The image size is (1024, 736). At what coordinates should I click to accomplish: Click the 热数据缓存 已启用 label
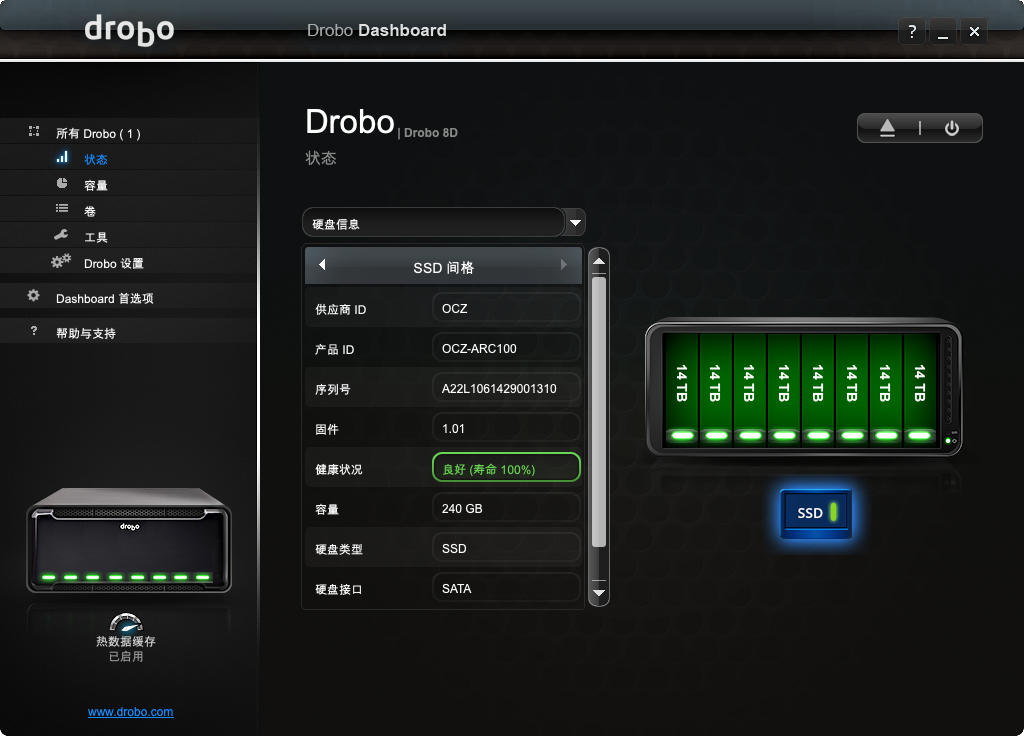pos(126,648)
